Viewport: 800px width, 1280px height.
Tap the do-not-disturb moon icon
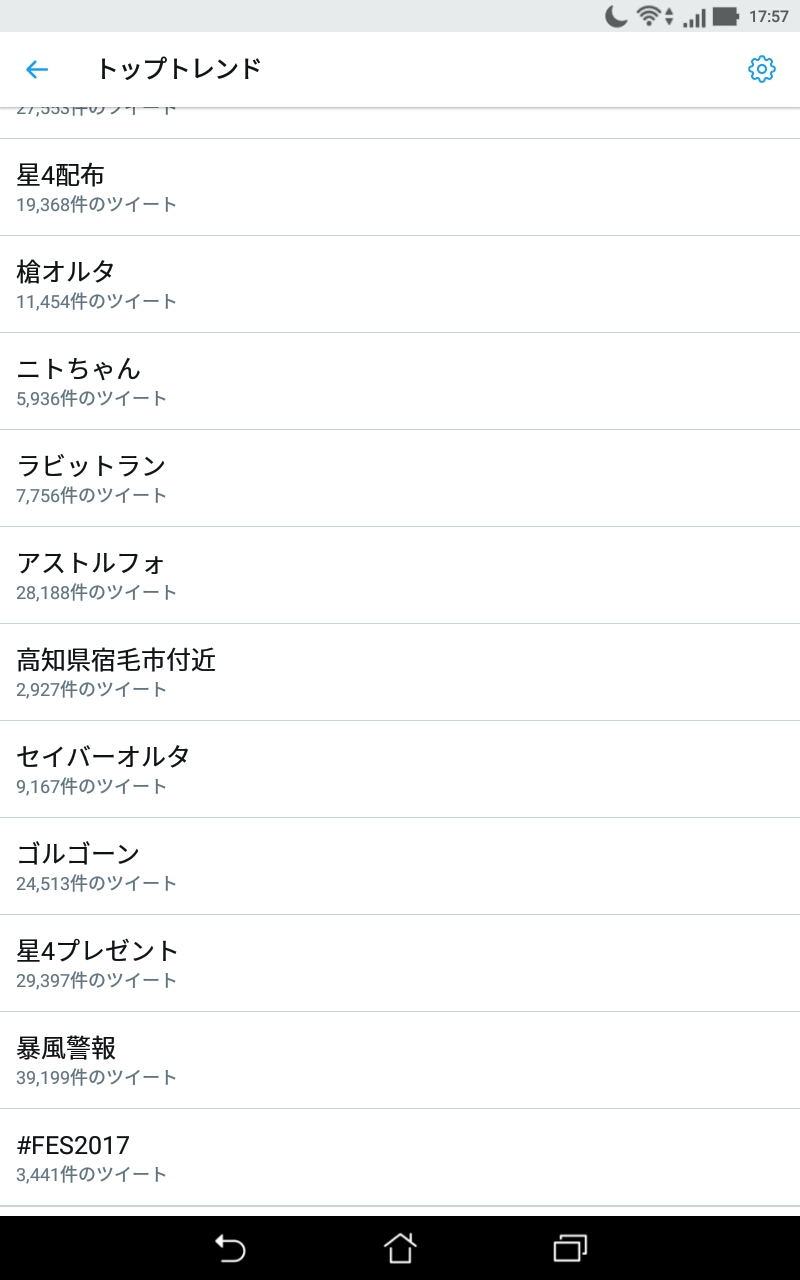[616, 16]
